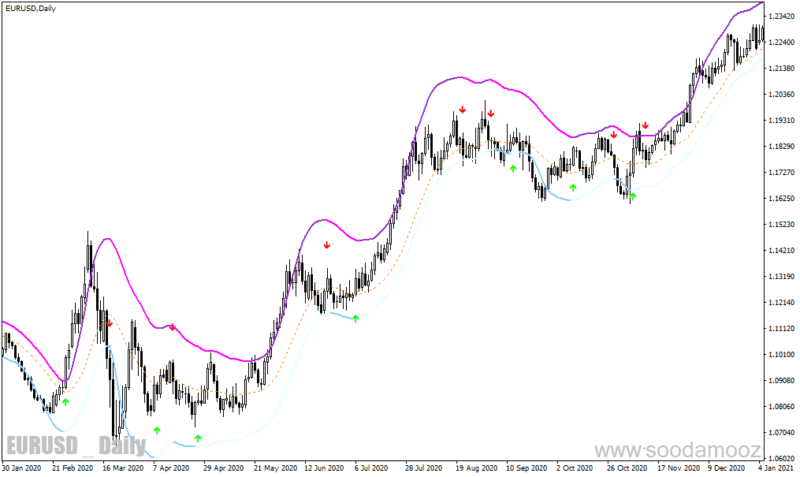Image resolution: width=800 pixels, height=477 pixels.
Task: Select the 10 Sep 2020 date label
Action: point(527,468)
